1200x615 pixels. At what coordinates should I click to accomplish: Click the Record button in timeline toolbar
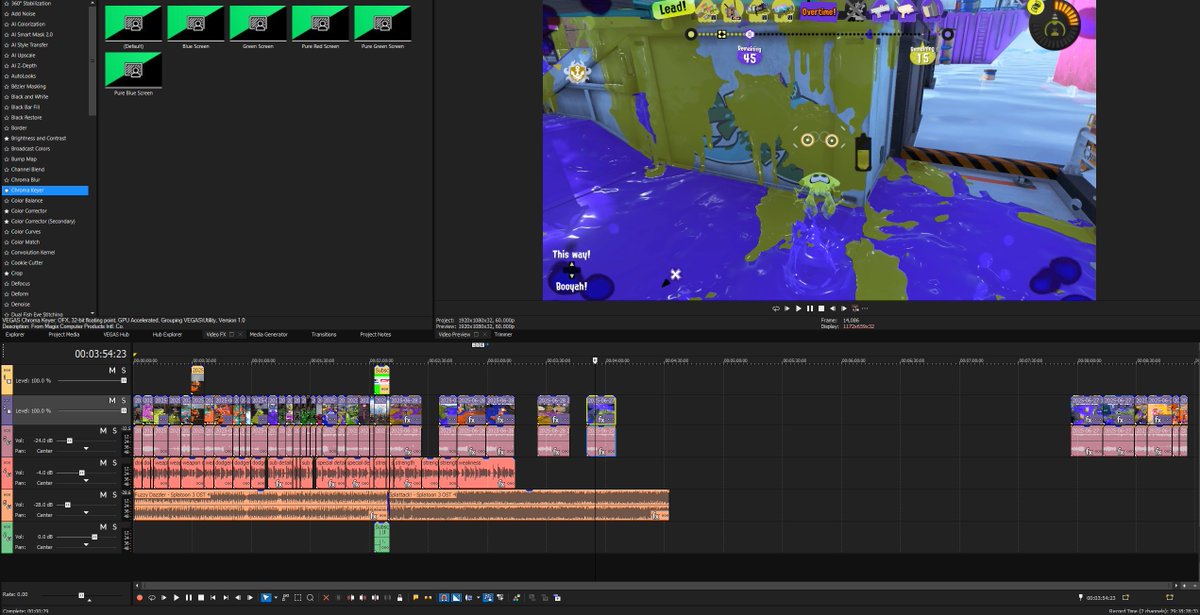pos(139,598)
